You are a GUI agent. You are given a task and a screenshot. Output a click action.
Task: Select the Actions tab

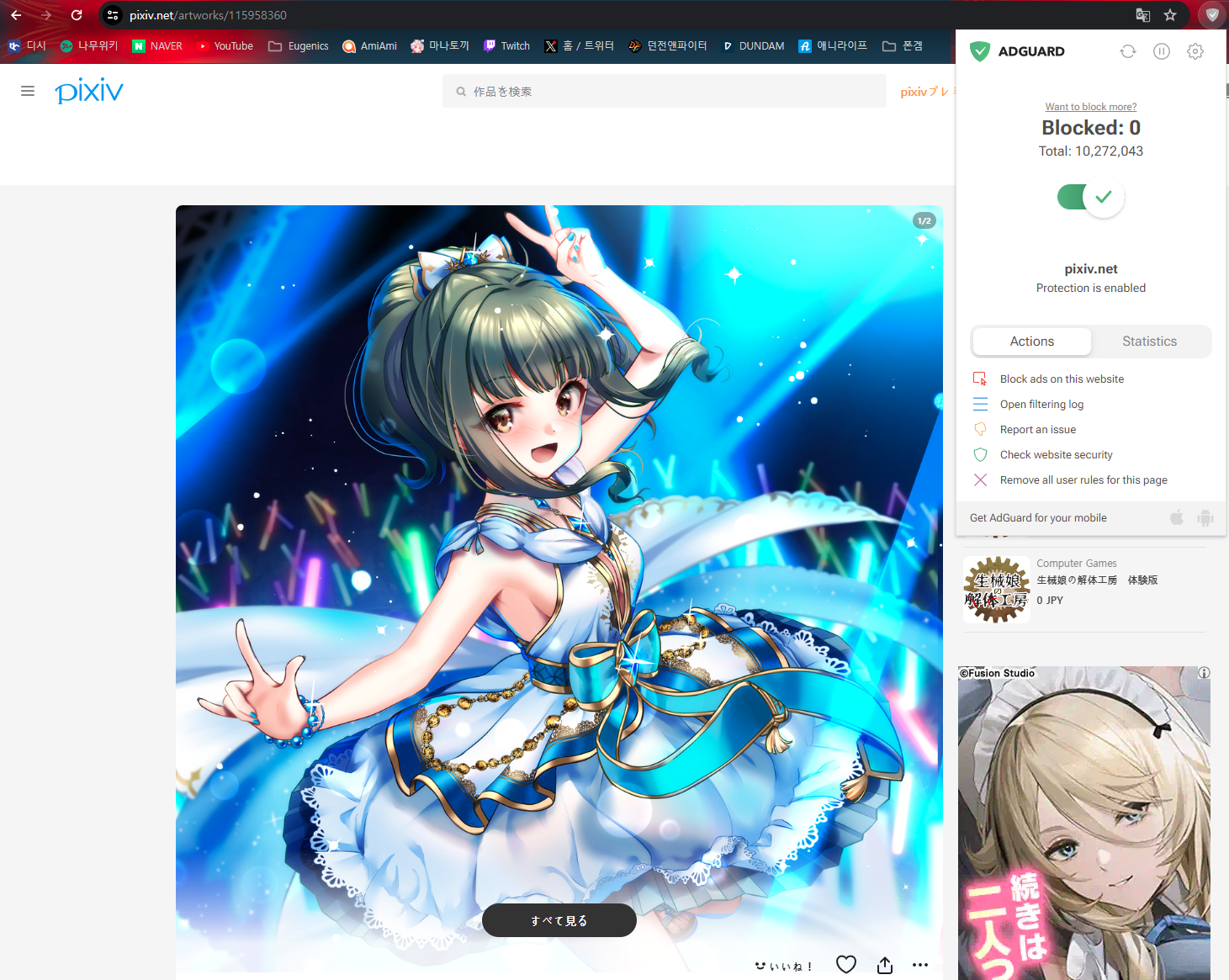click(x=1031, y=341)
